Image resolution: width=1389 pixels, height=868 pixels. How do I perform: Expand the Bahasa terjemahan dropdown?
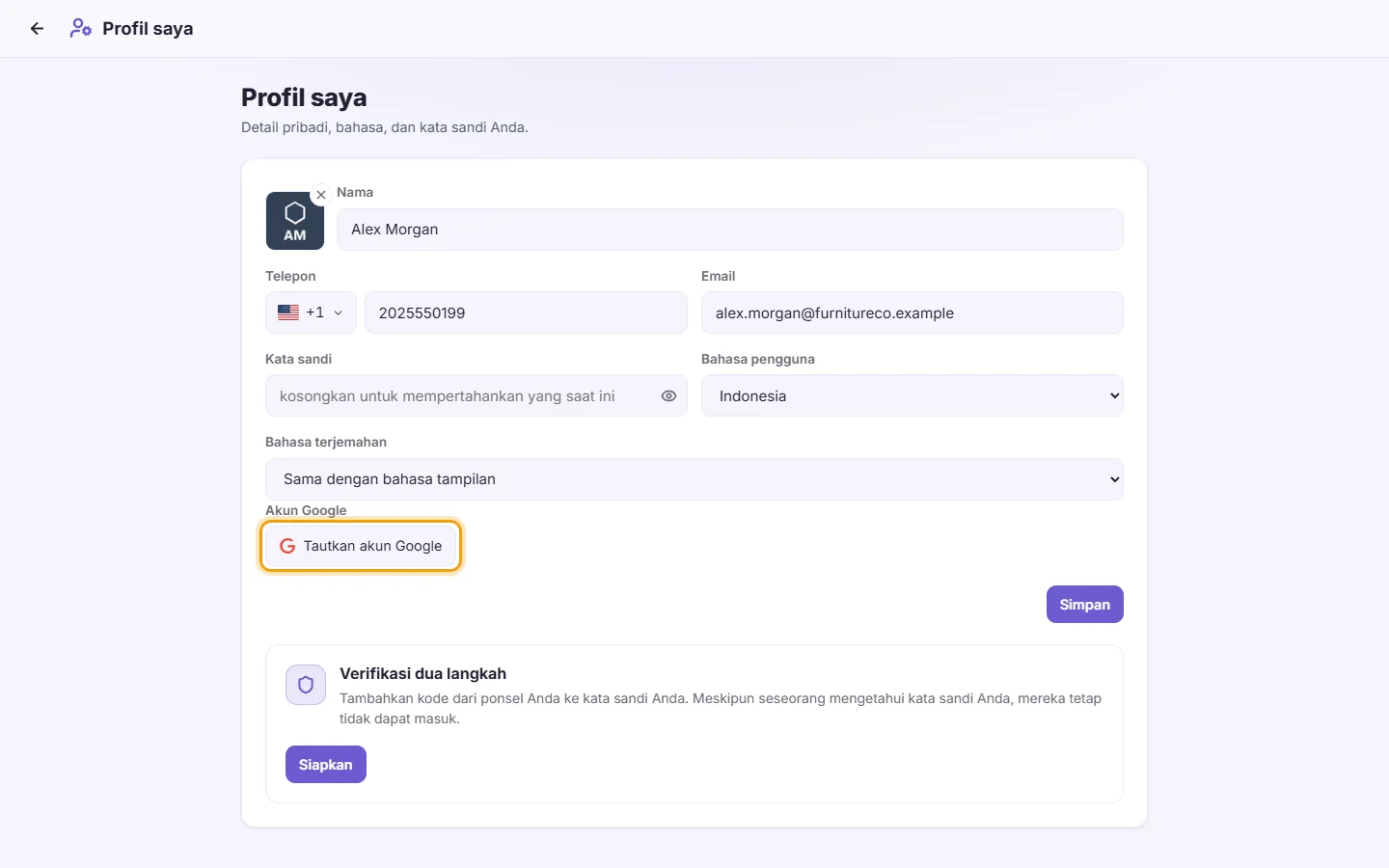point(694,479)
